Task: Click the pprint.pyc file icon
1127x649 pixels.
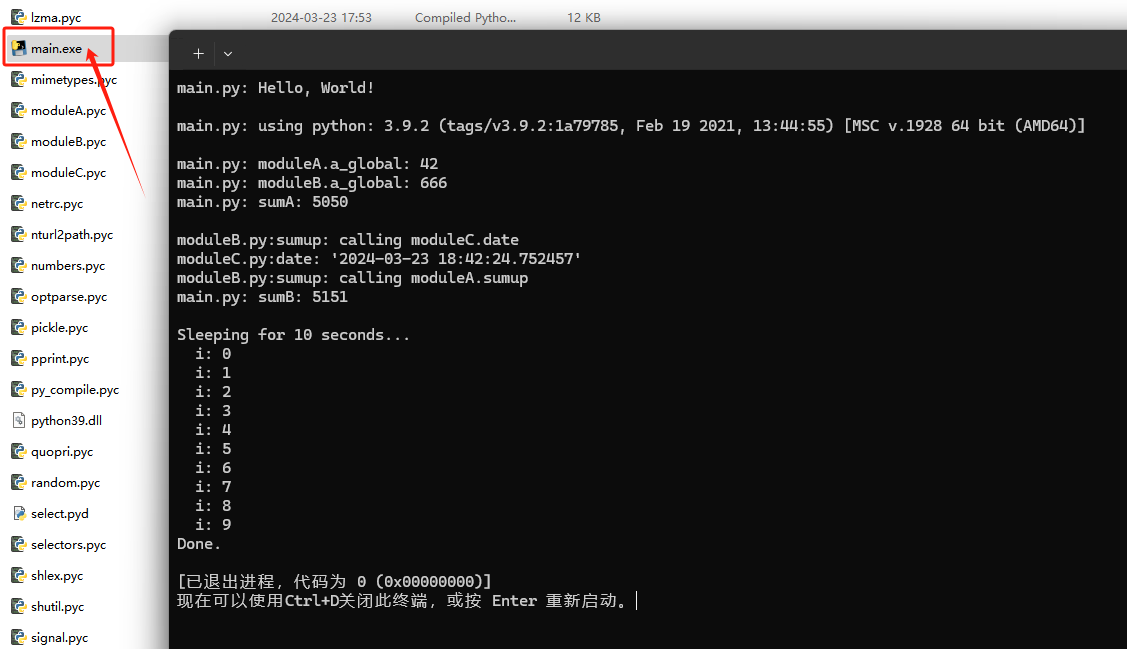Action: pyautogui.click(x=19, y=358)
